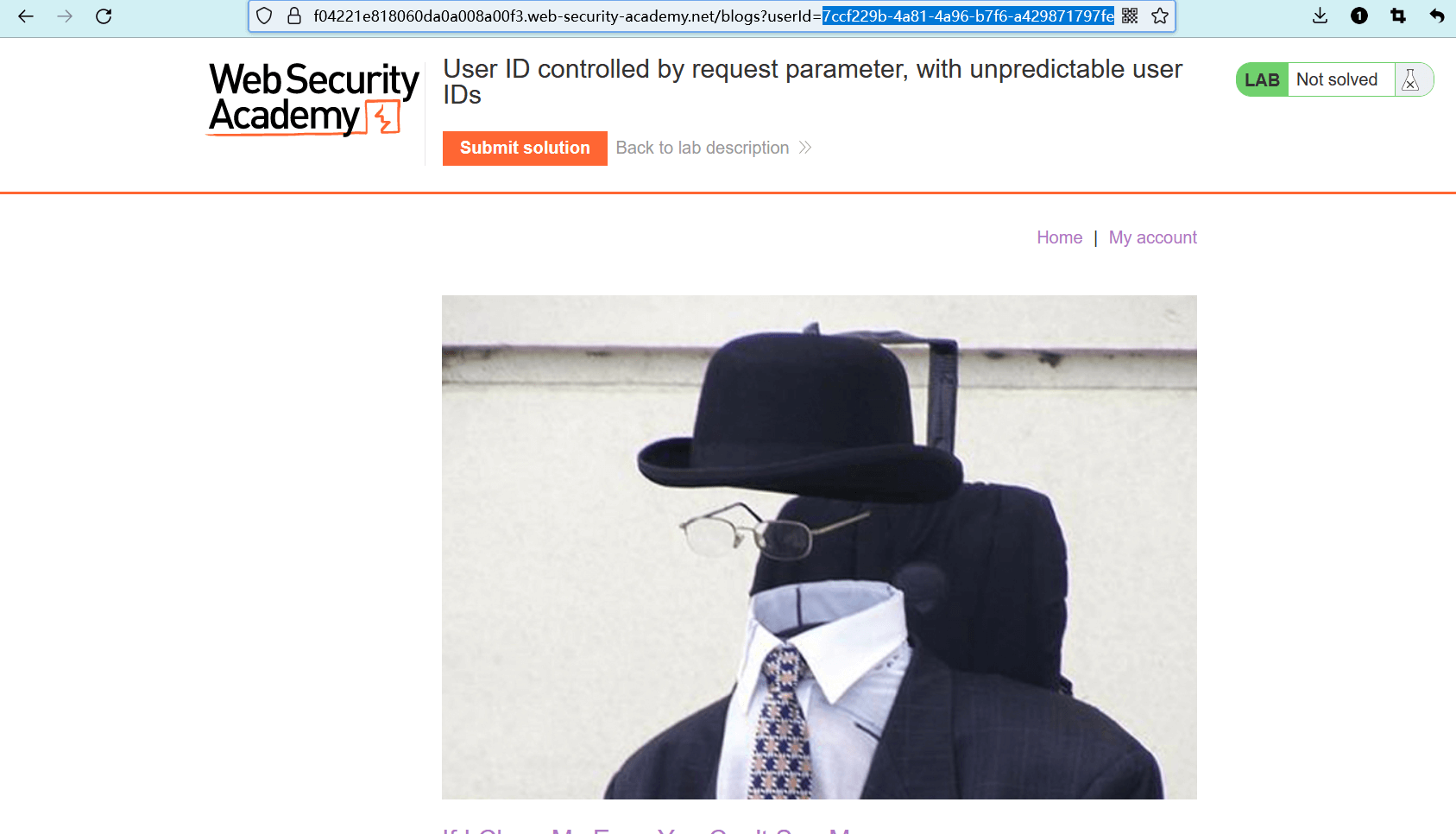Open the downloads panel
Screen dimensions: 1456x834
click(1320, 16)
